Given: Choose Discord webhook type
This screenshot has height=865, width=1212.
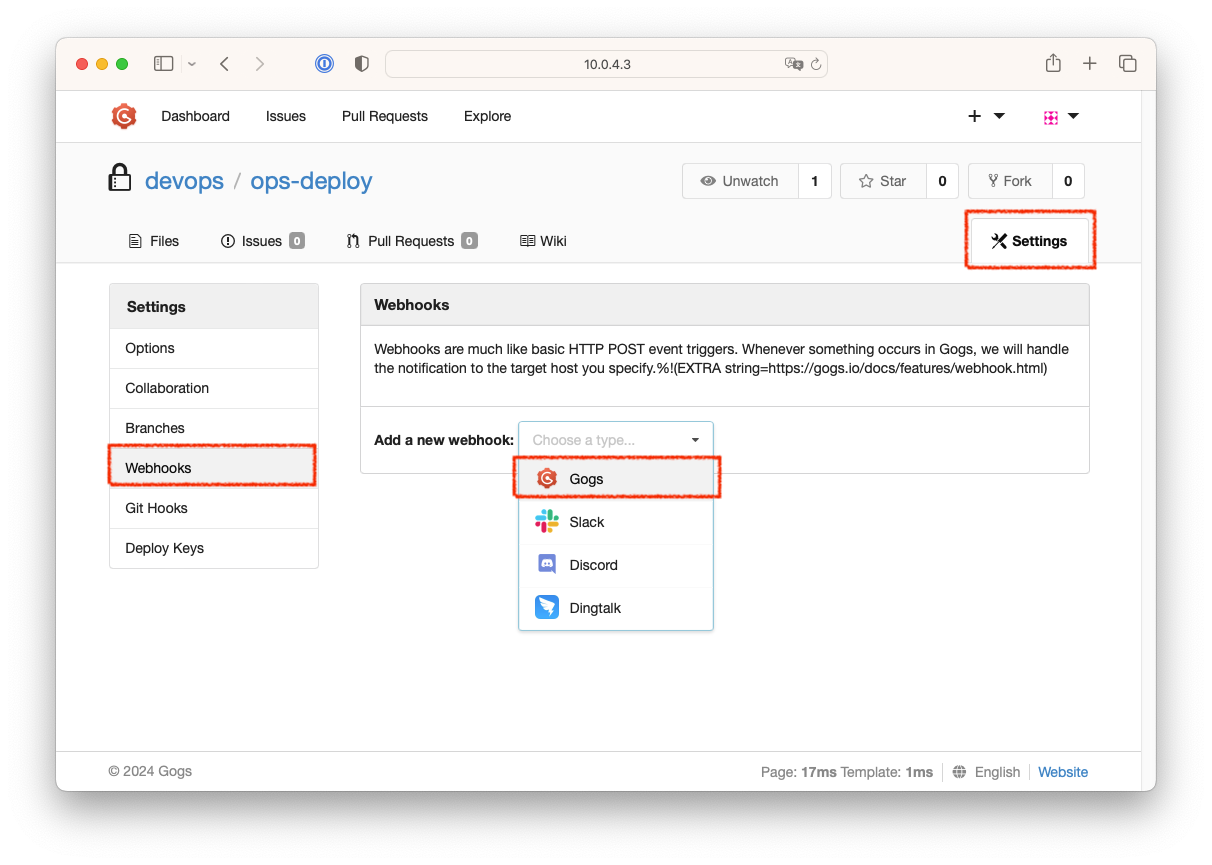Looking at the screenshot, I should tap(616, 565).
